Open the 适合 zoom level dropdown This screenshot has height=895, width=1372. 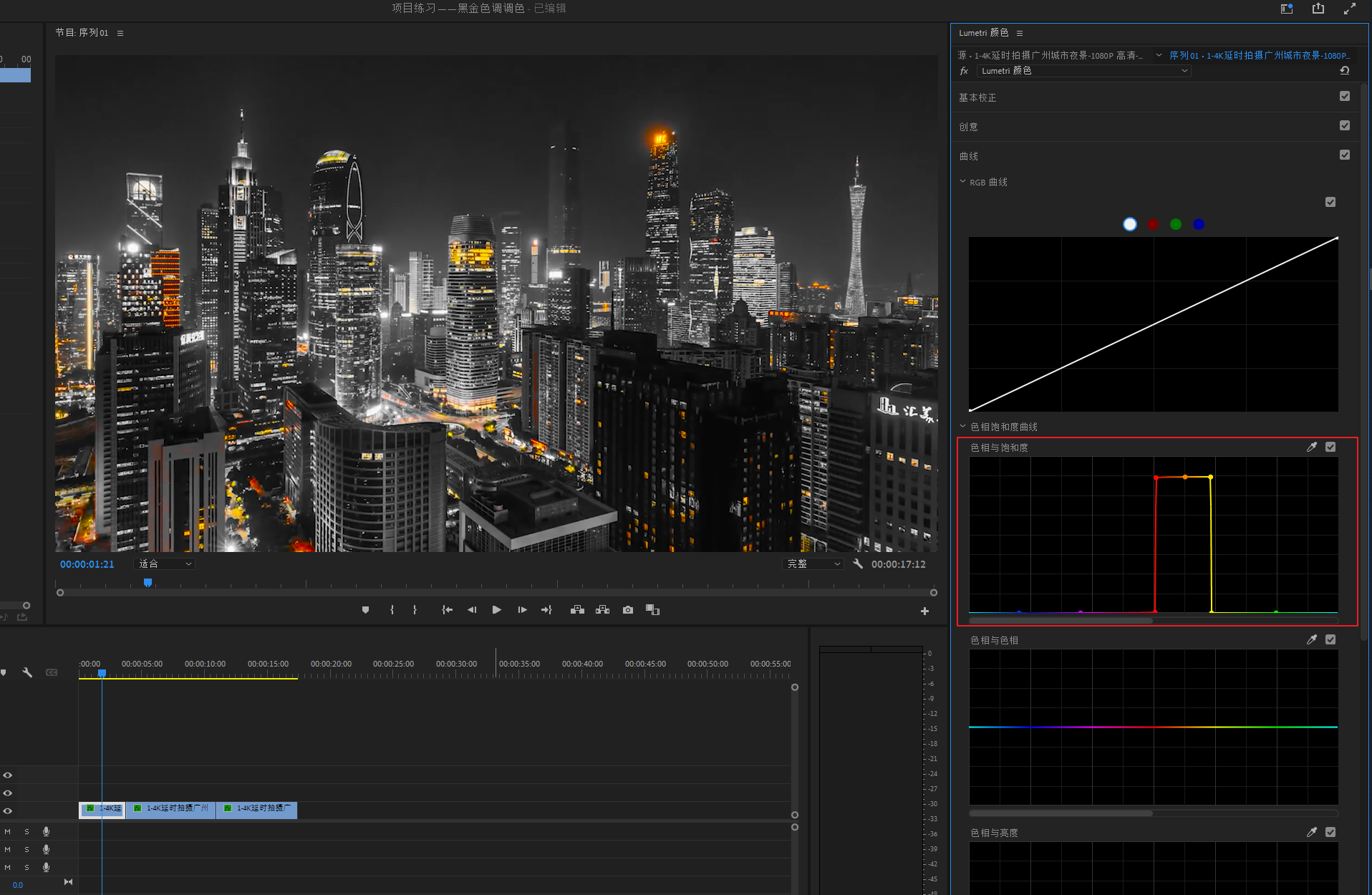[165, 564]
